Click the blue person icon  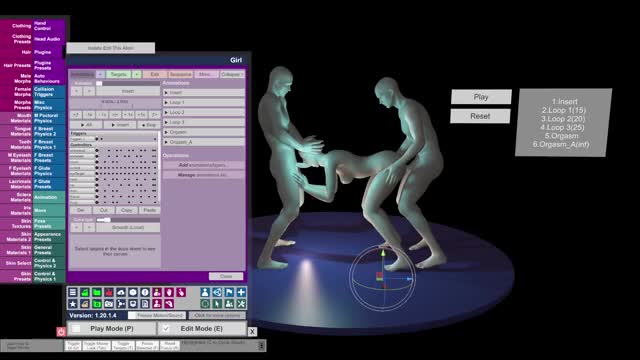click(x=205, y=292)
